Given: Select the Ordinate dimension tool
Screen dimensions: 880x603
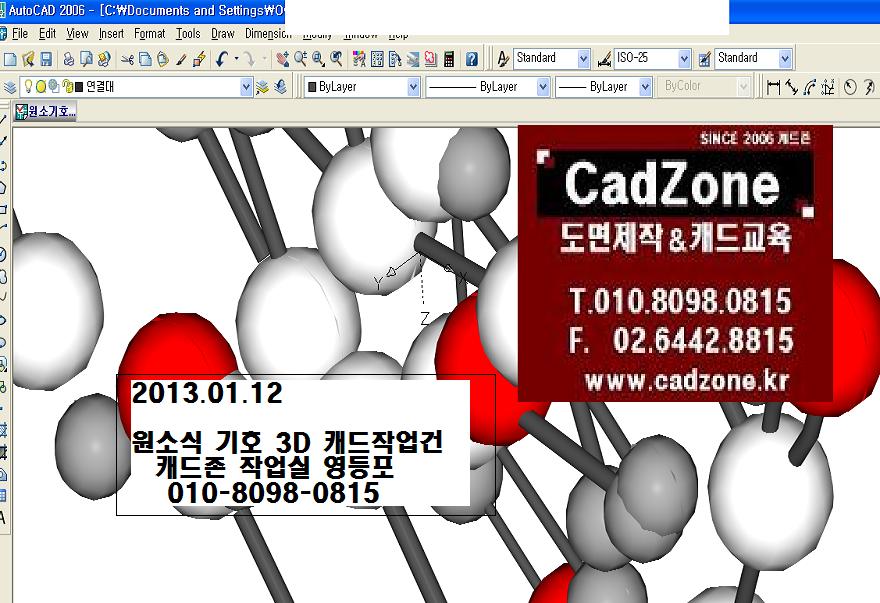Looking at the screenshot, I should click(828, 87).
